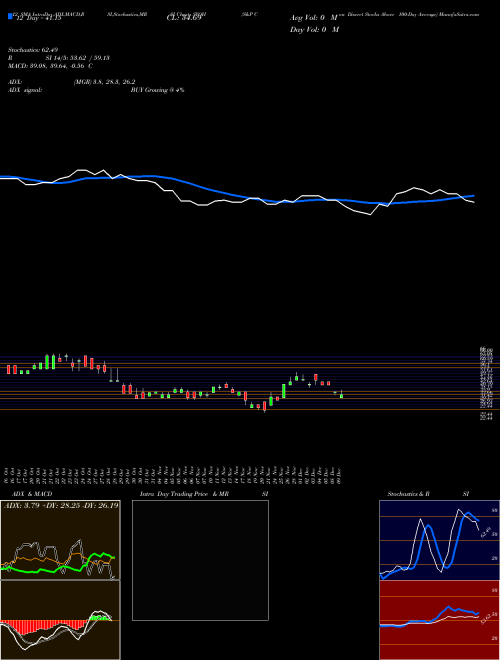Open the blue Stochastics oscillator chart
Screen dimensions: 500x660
[x=439, y=540]
